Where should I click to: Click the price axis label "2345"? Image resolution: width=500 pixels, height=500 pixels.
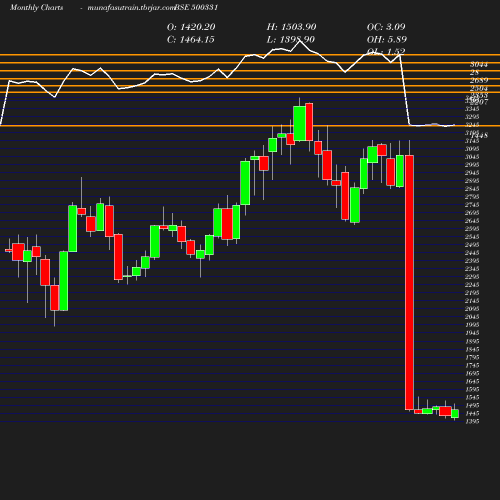pyautogui.click(x=472, y=269)
